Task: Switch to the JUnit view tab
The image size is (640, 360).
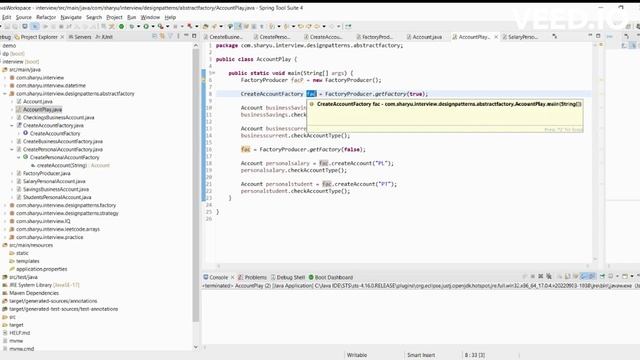Action: [x=104, y=37]
